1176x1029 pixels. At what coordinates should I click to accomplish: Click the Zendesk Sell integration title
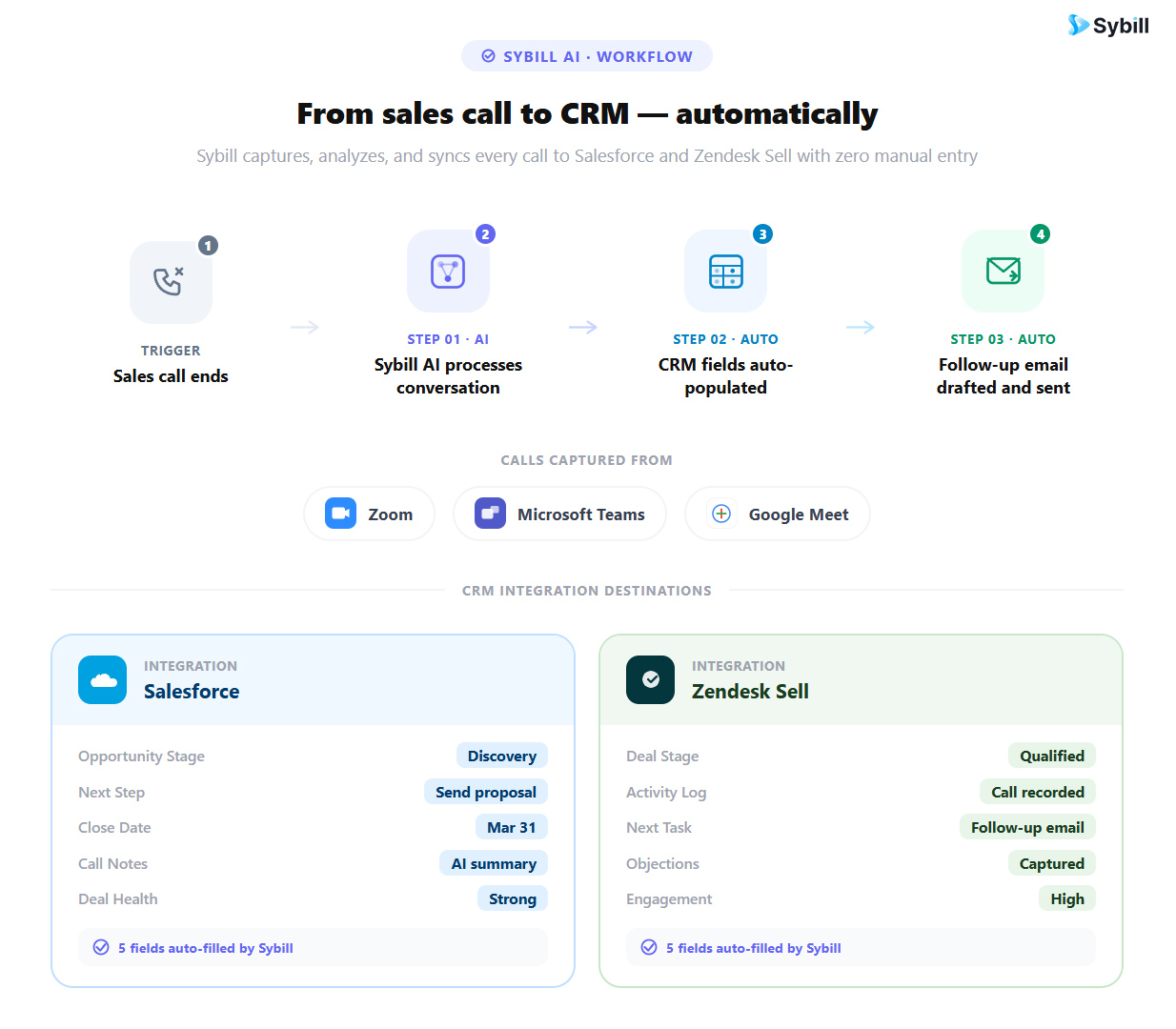(750, 692)
